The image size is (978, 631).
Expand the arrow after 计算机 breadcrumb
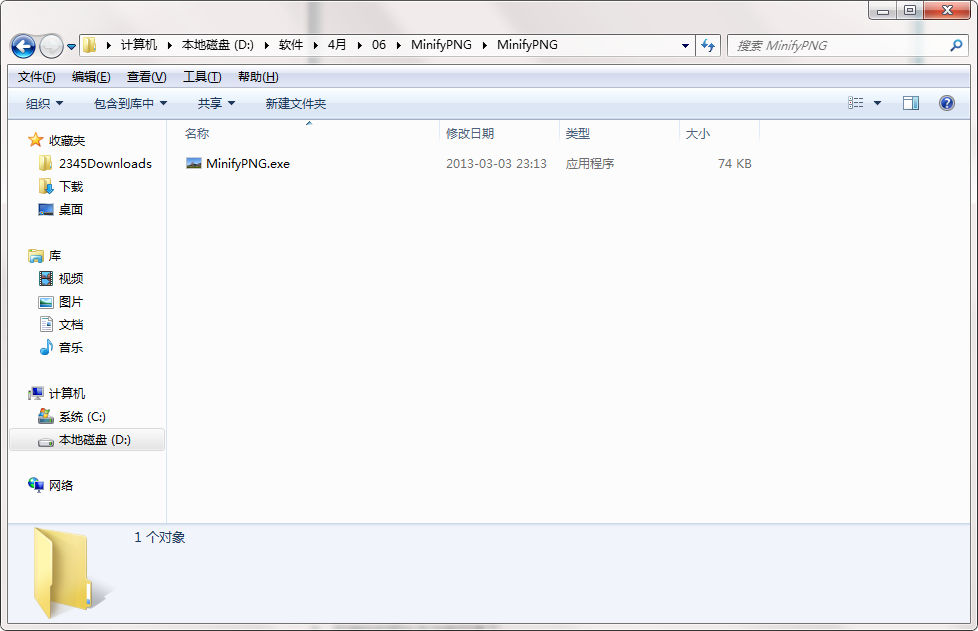click(169, 45)
